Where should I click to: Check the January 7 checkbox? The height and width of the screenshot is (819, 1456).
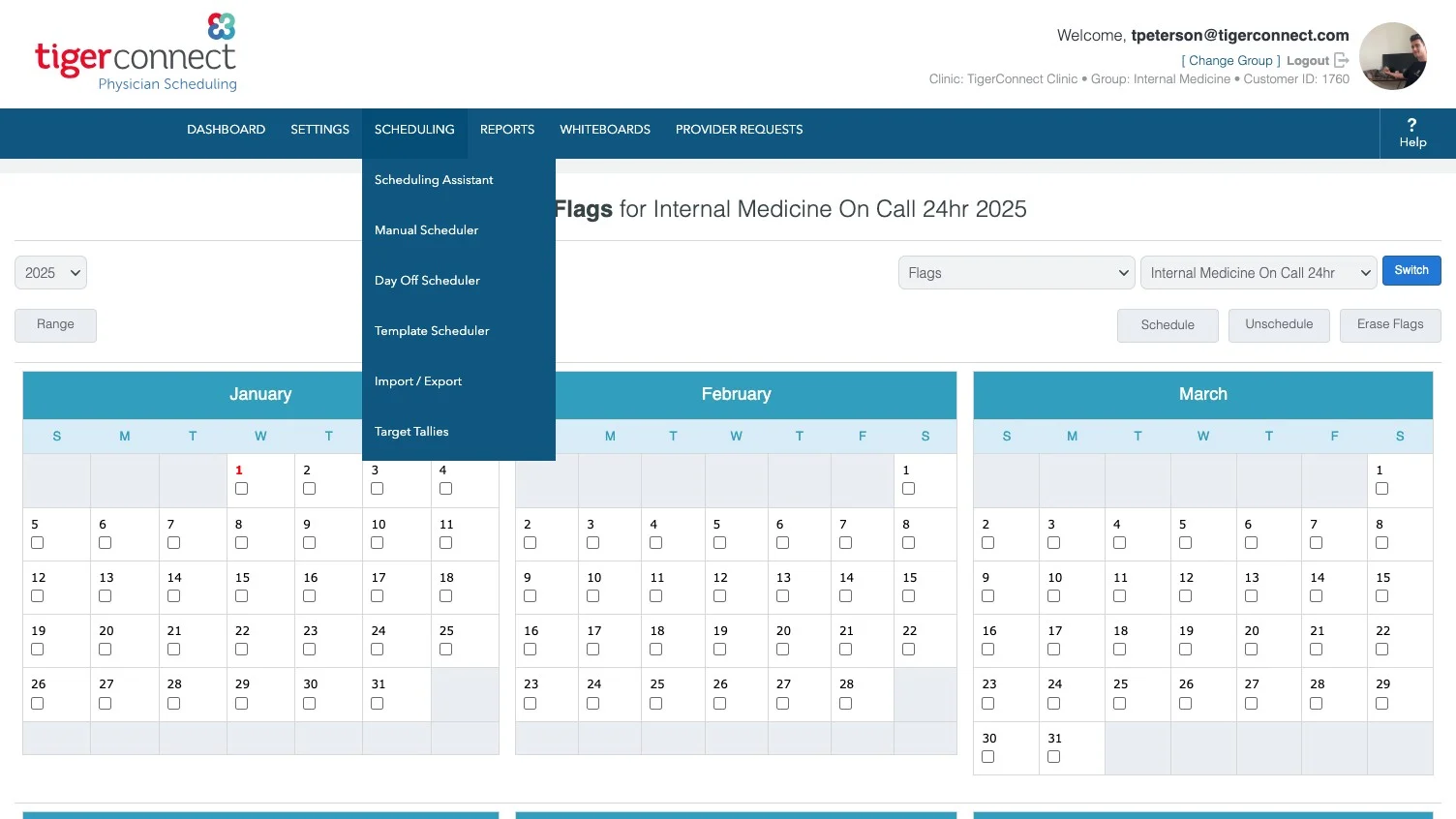tap(173, 543)
